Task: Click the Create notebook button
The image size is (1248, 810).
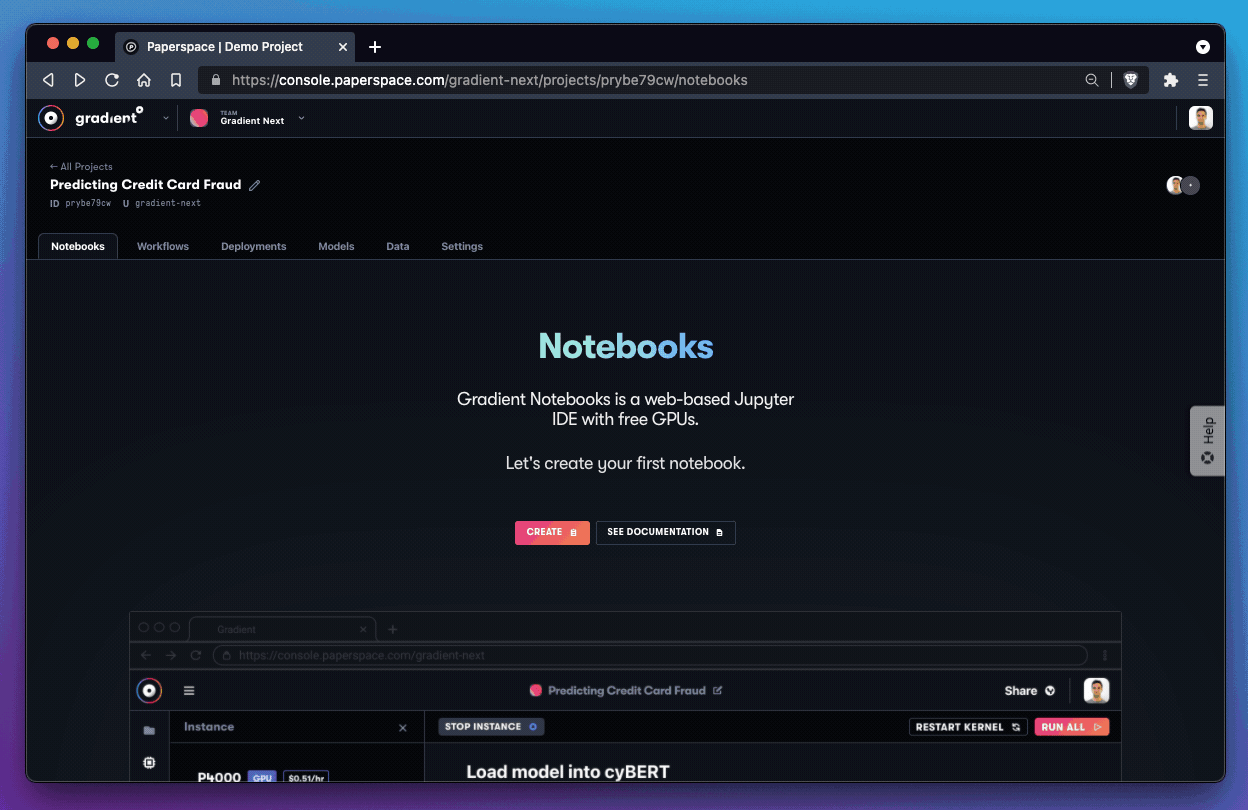Action: (x=552, y=533)
